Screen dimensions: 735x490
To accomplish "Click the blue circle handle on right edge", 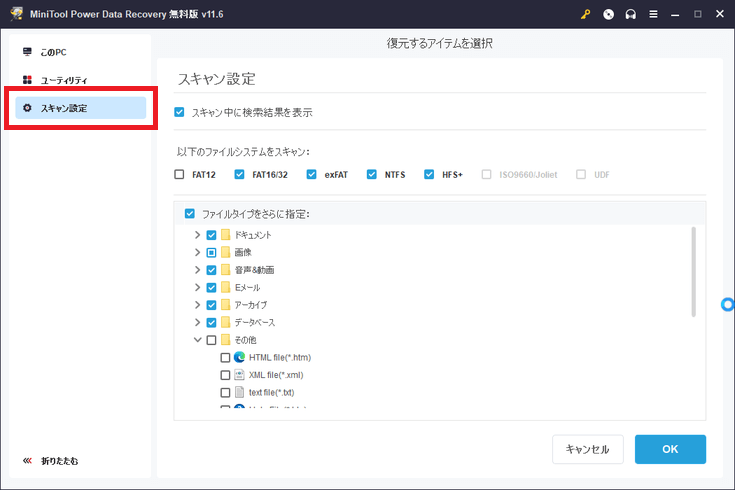I will pyautogui.click(x=728, y=304).
